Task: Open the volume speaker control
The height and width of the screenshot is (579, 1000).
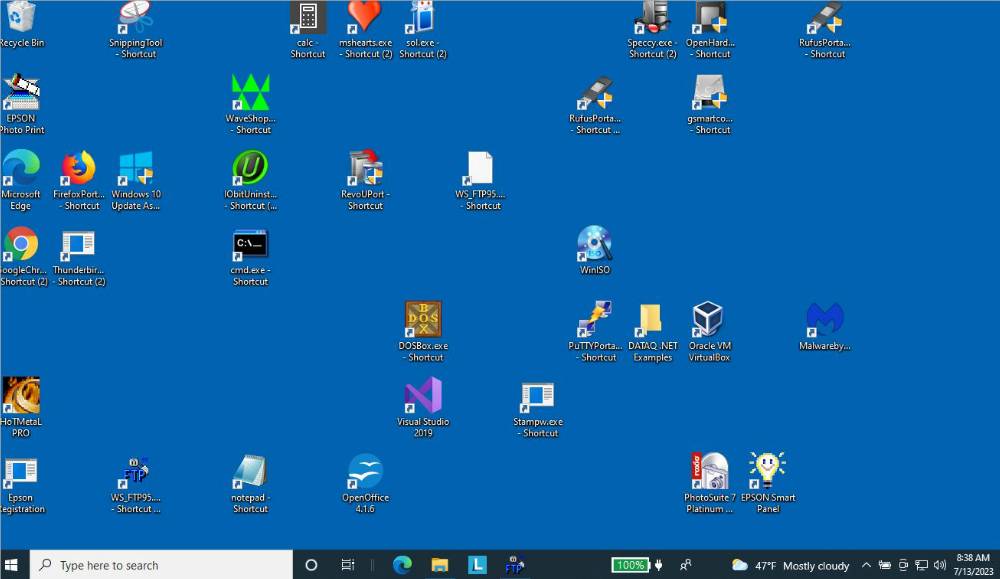Action: tap(939, 565)
